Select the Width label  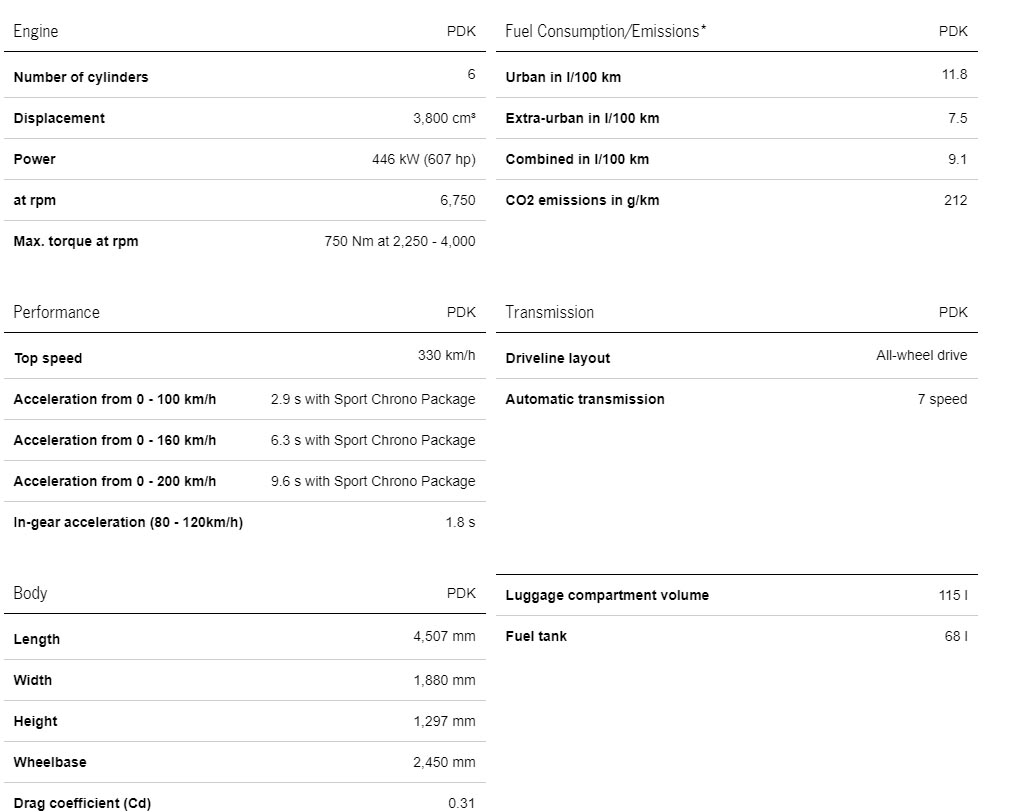(x=33, y=680)
